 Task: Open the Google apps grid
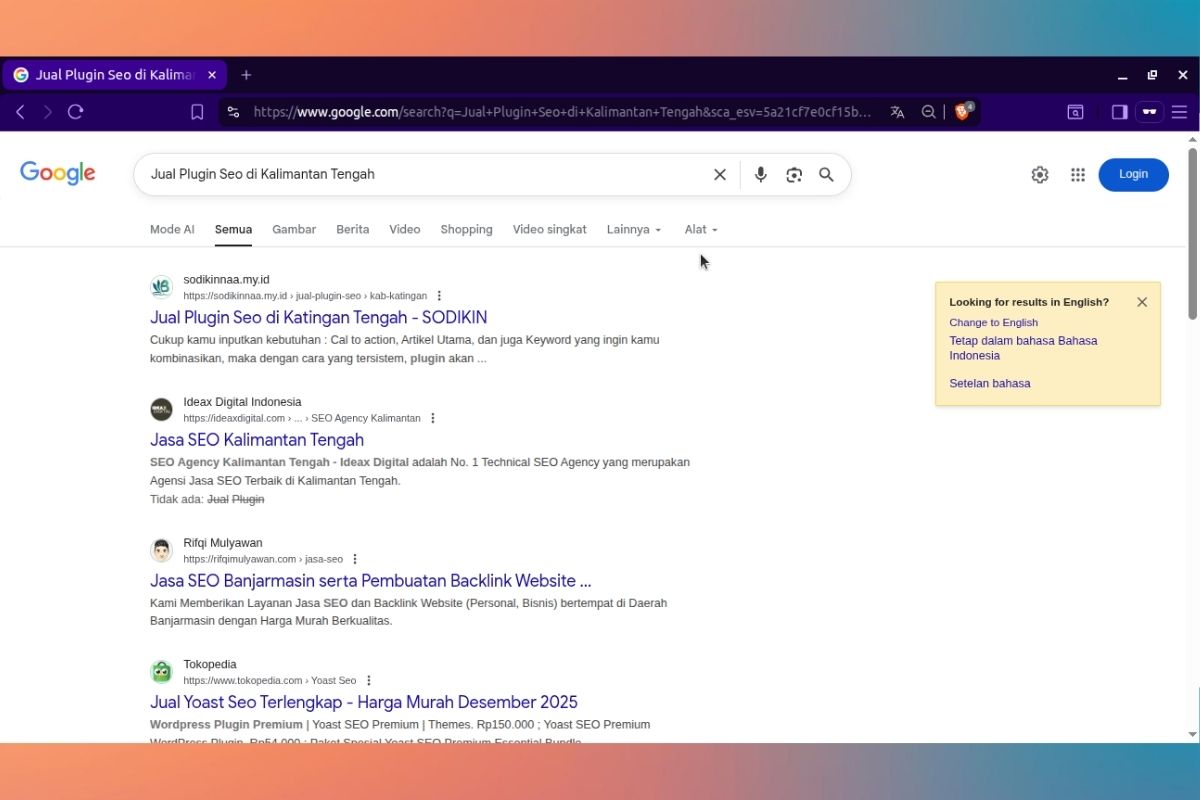[x=1077, y=174]
